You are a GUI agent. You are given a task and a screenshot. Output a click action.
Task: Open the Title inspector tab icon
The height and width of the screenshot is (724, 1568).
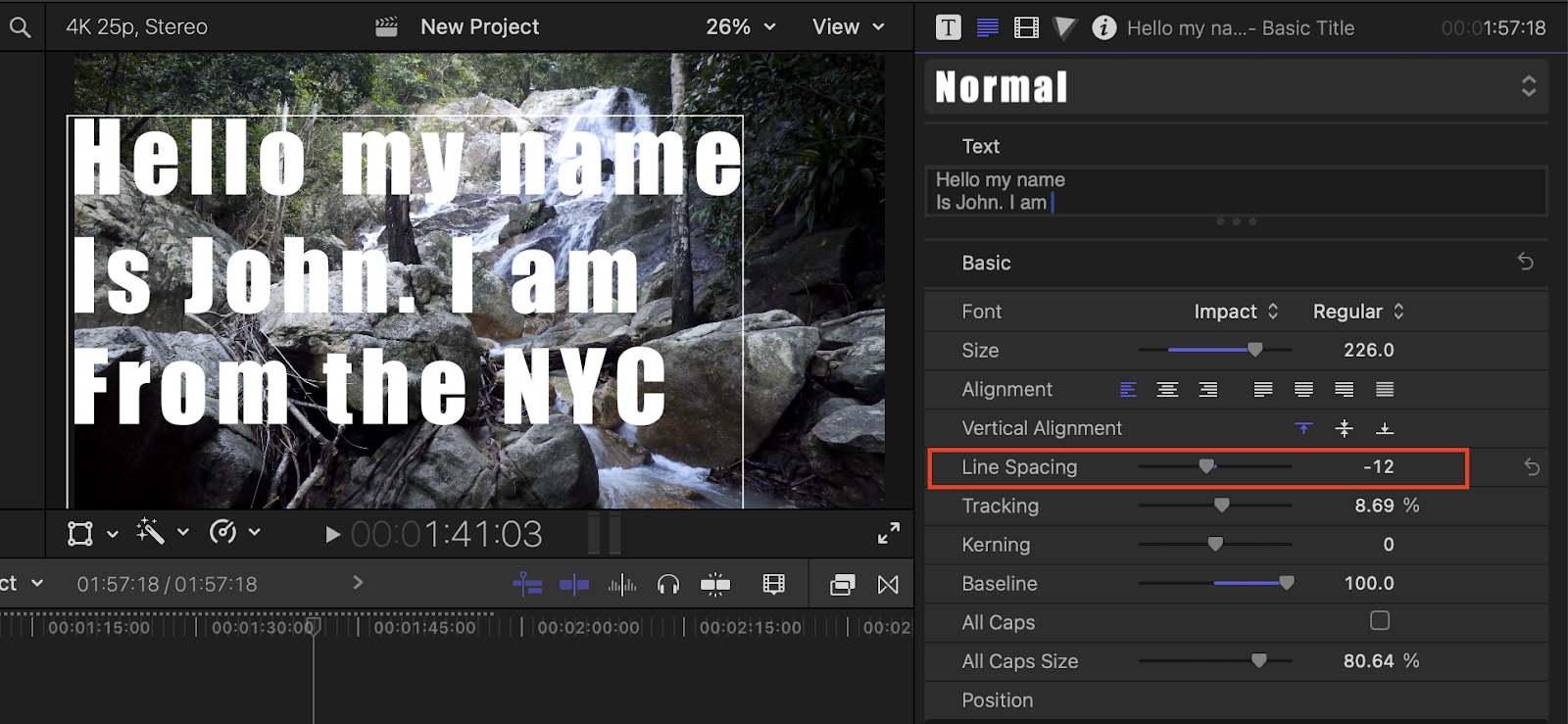(x=948, y=27)
